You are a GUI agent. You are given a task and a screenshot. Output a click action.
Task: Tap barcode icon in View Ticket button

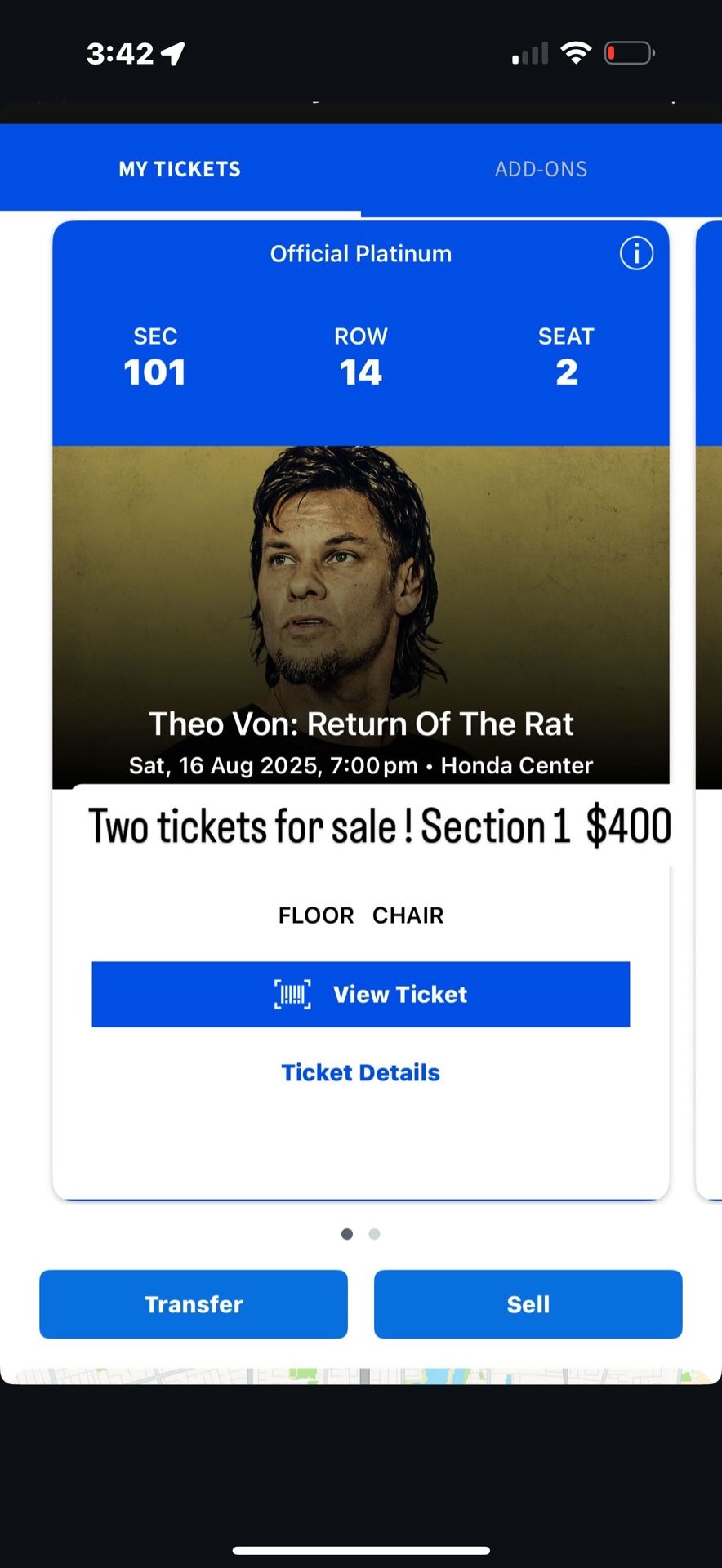pos(292,995)
